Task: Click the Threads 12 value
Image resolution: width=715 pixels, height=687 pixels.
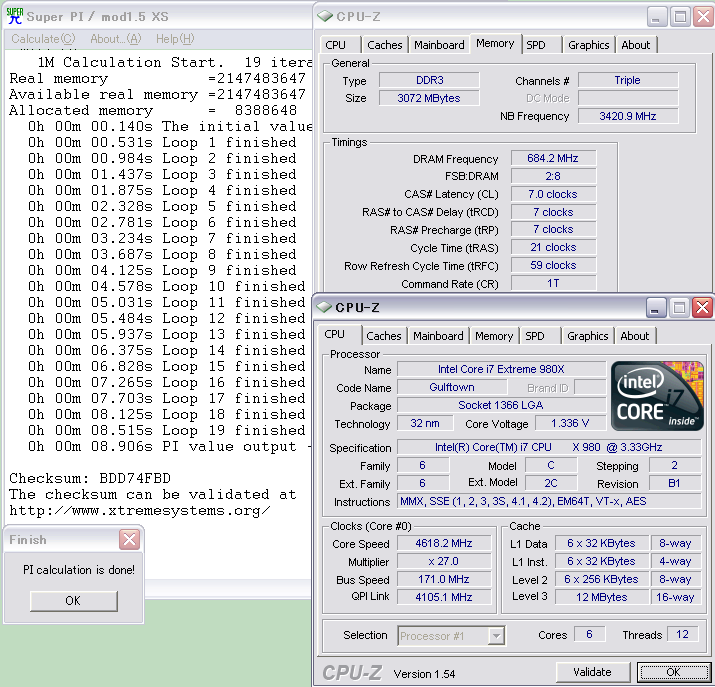Action: pos(682,634)
